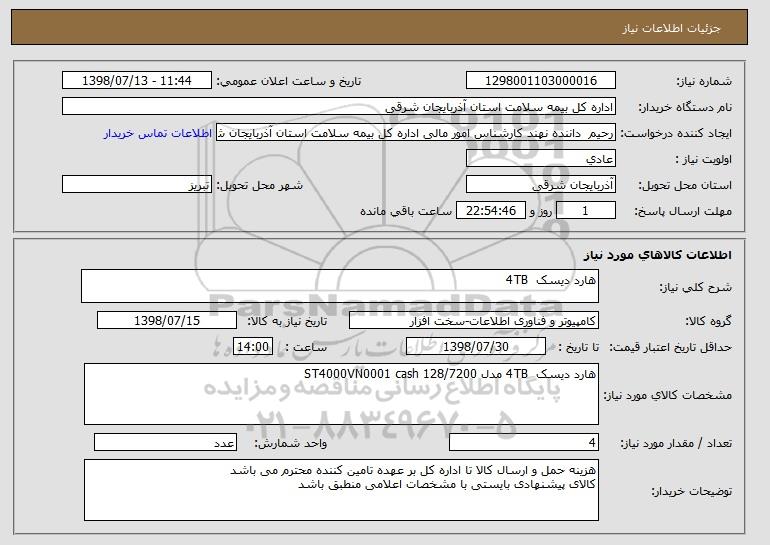Viewport: 770px width, 545px height.
Task: Click the واحد شمارش field عدد
Action: [165, 442]
